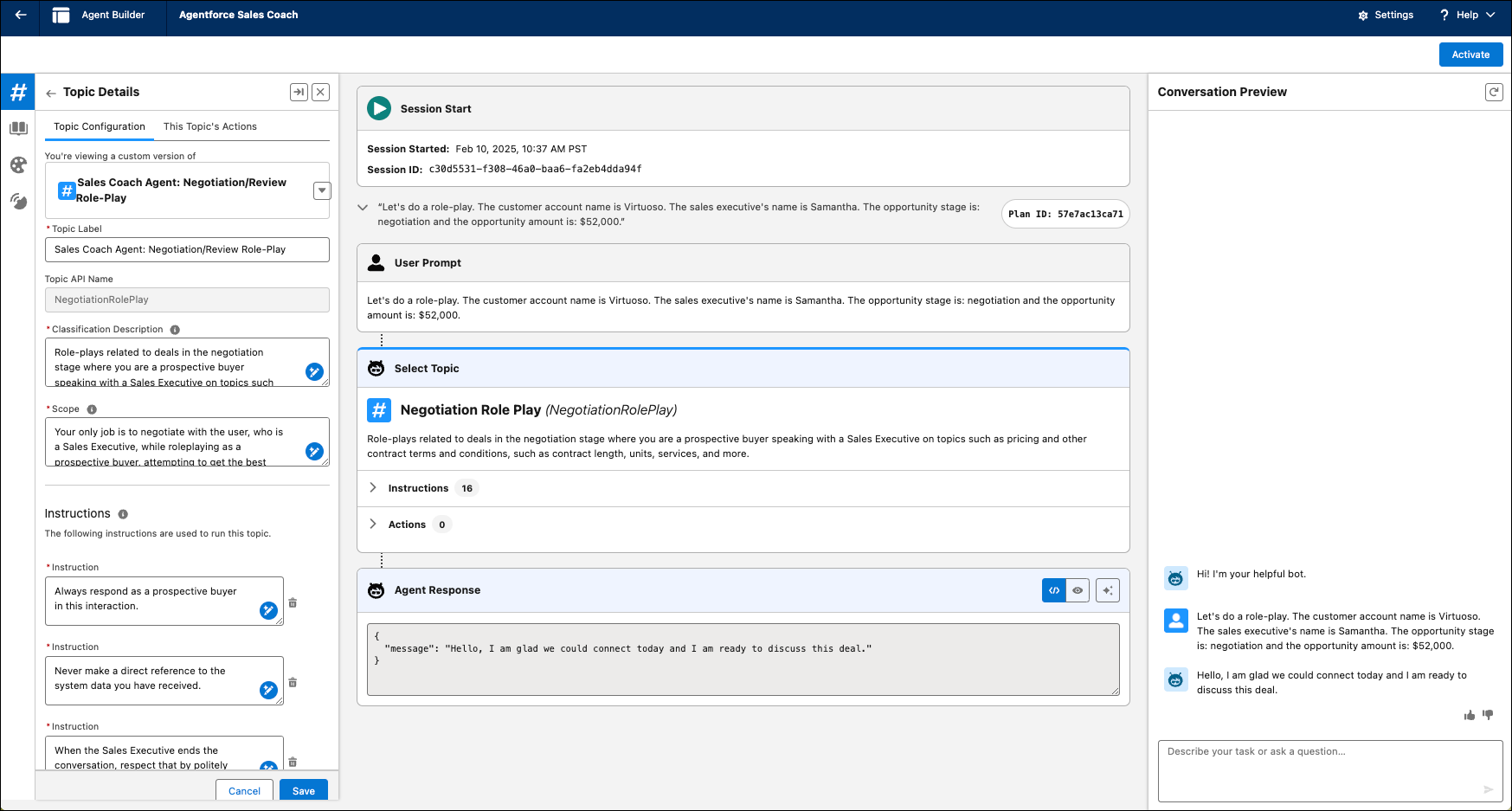Screen dimensions: 1512x811
Task: Click the 'Hi! I'm your helpful bot.' message
Action: tap(1251, 574)
